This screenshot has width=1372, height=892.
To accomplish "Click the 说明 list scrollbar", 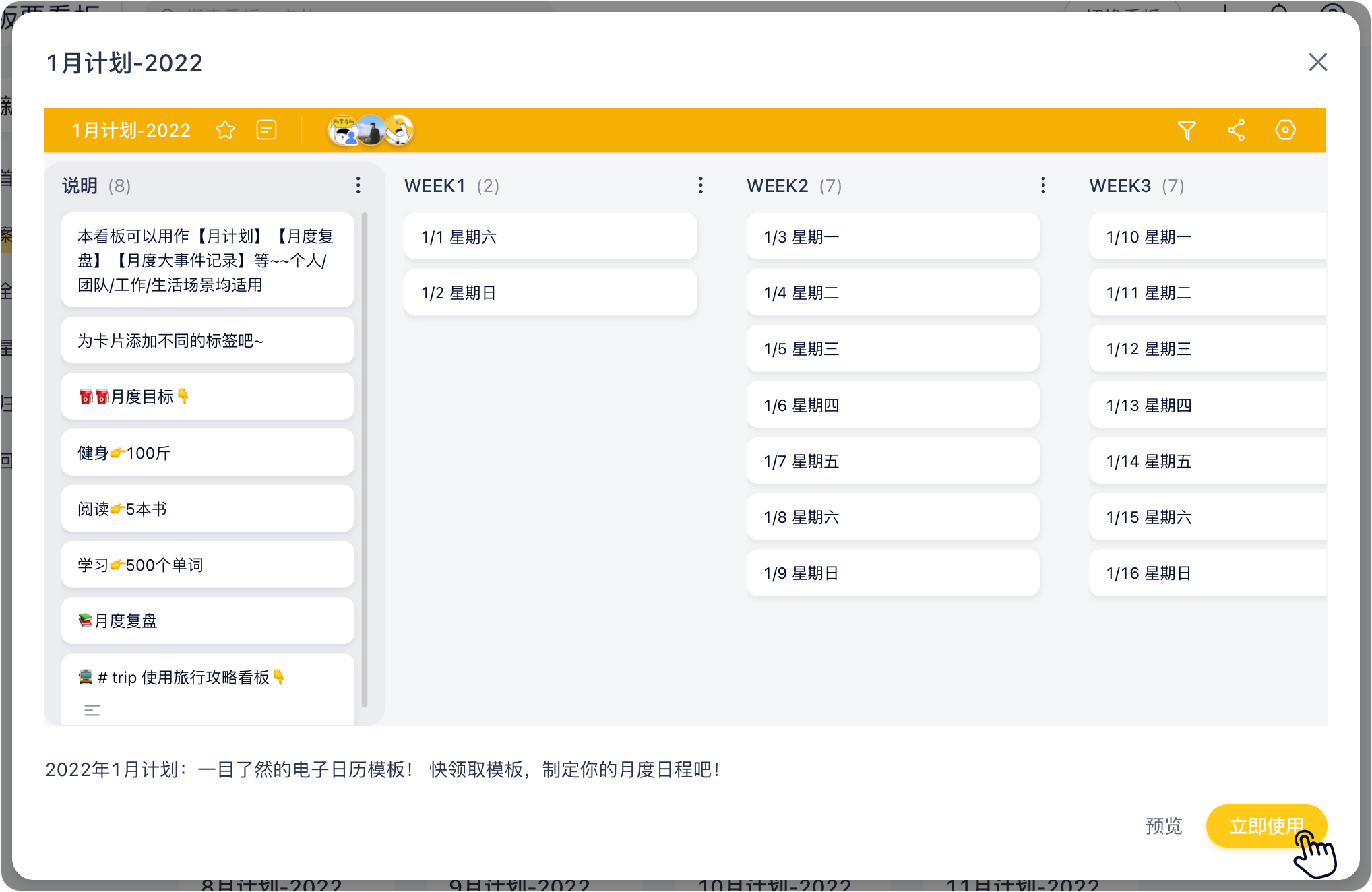I will 365,458.
